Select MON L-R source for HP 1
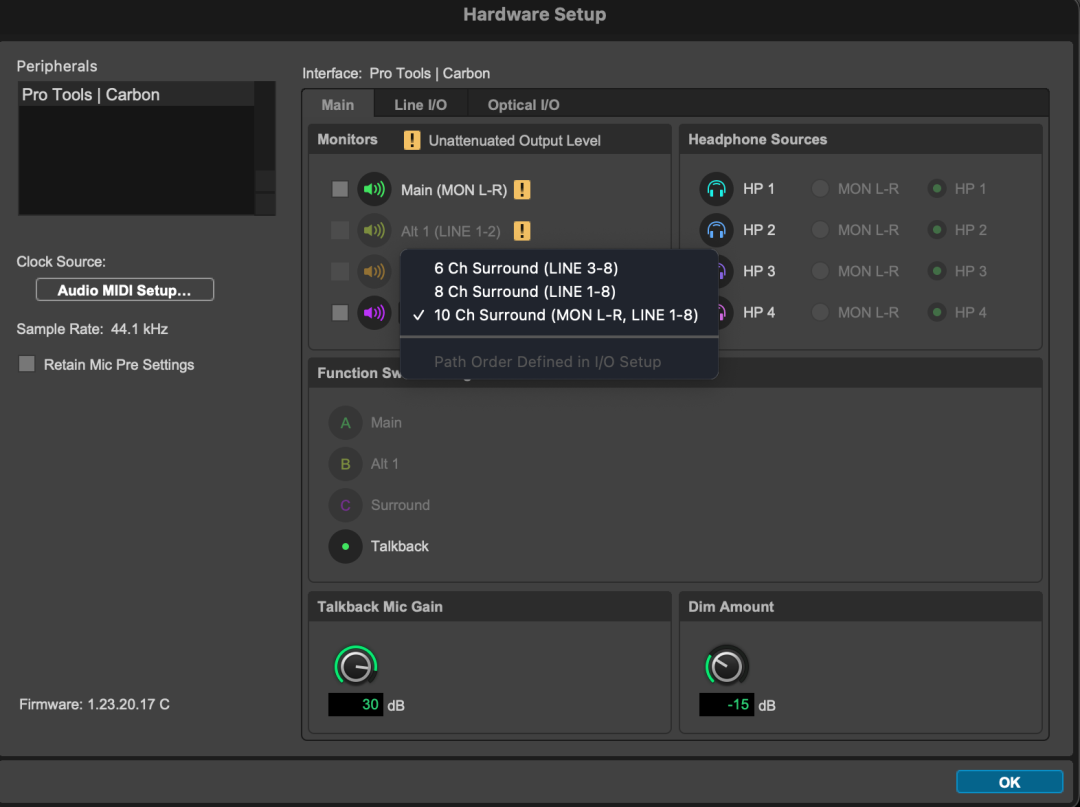This screenshot has width=1080, height=807. (820, 189)
